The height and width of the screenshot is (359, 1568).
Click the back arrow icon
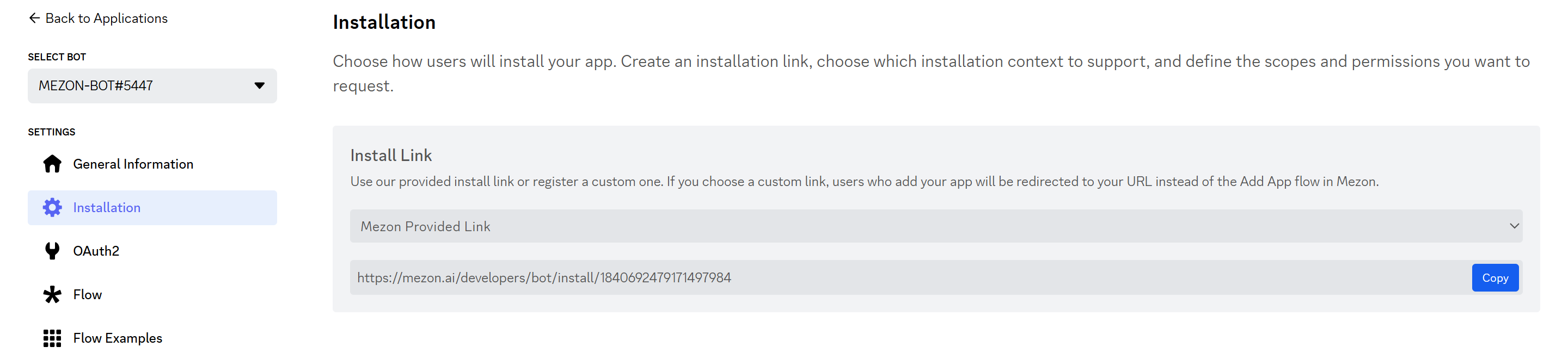(x=34, y=18)
